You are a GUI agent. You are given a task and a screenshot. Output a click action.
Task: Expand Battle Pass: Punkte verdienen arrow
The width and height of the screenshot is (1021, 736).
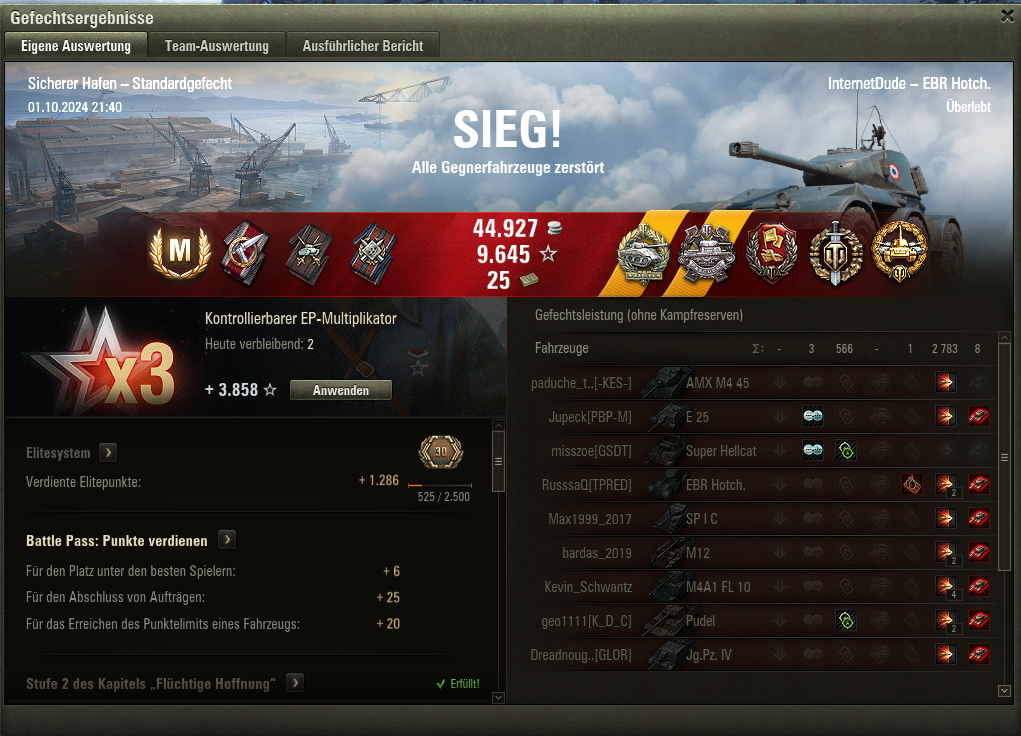coord(227,539)
